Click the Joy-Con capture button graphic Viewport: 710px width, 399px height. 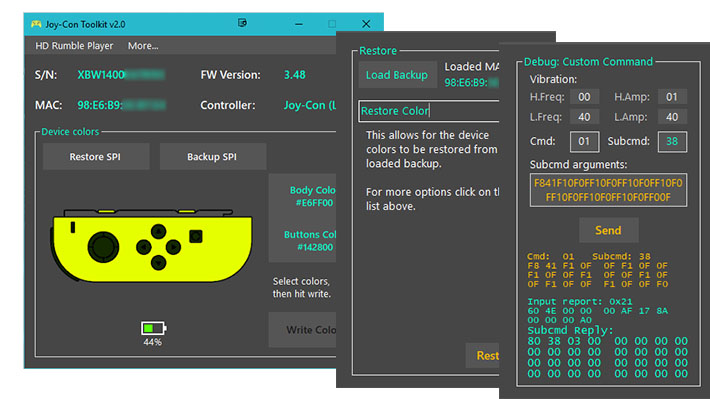click(x=196, y=236)
